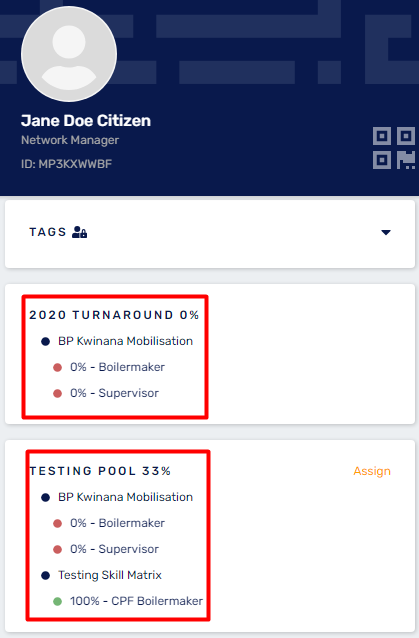Select the Testing Pool 33% heading
The image size is (419, 638).
(100, 471)
